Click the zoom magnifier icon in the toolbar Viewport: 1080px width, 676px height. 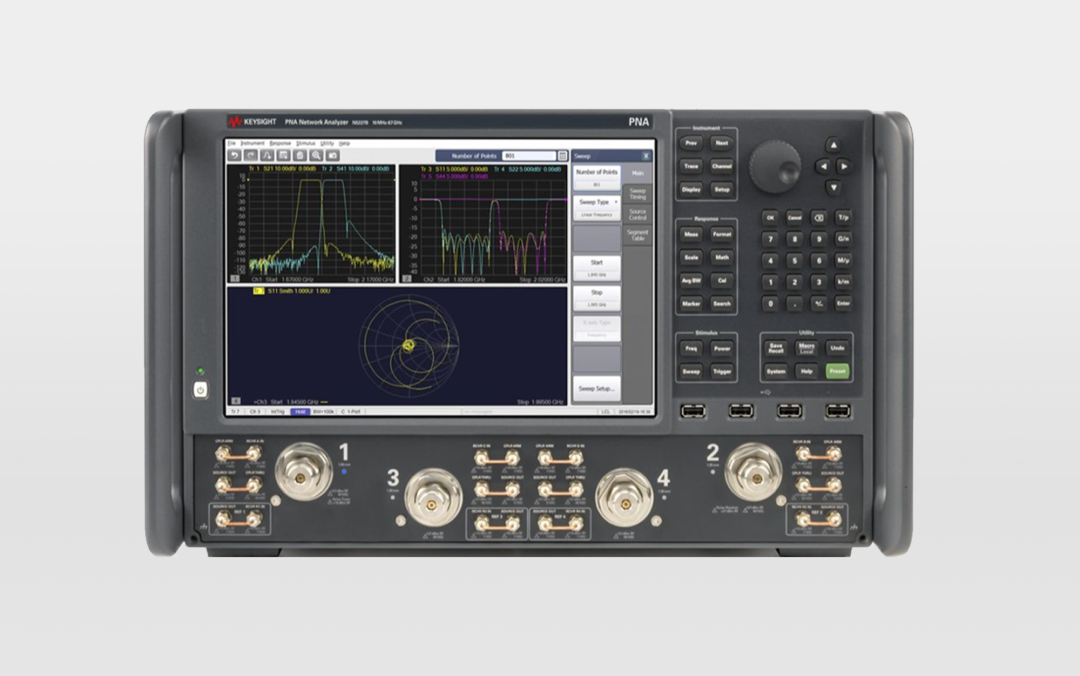pos(316,156)
